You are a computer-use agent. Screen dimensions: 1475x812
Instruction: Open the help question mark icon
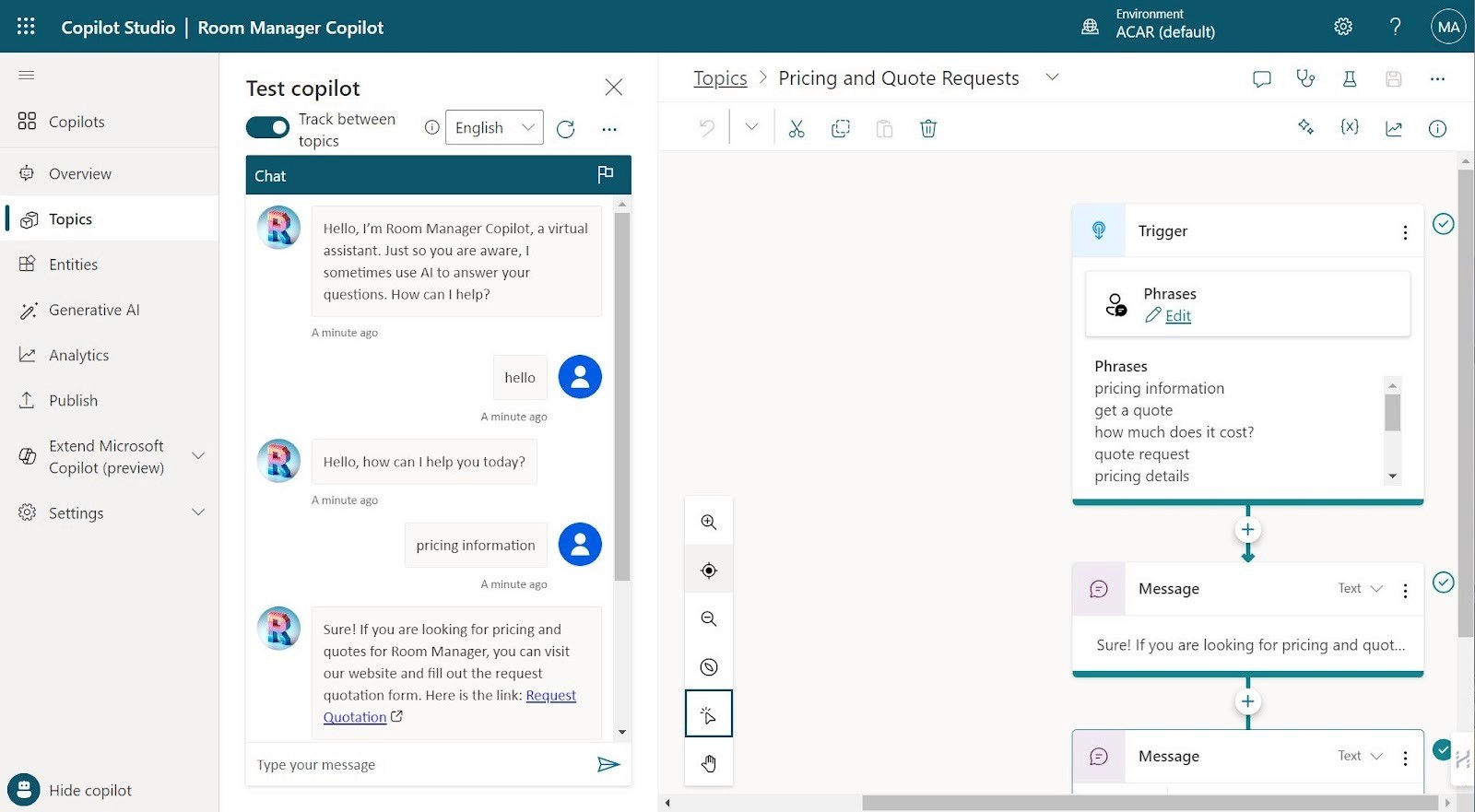(x=1395, y=27)
